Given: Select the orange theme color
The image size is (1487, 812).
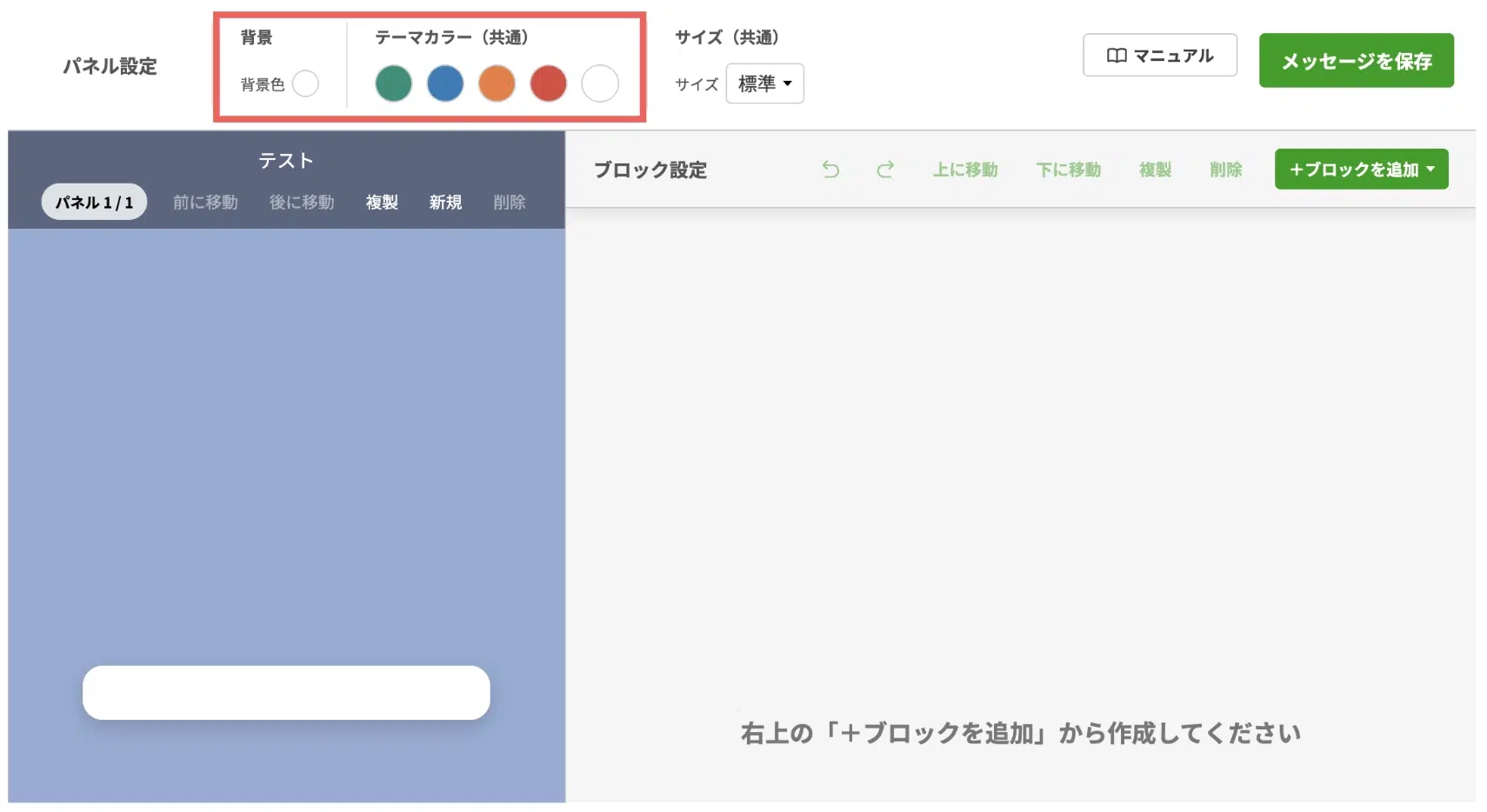Looking at the screenshot, I should click(x=497, y=83).
